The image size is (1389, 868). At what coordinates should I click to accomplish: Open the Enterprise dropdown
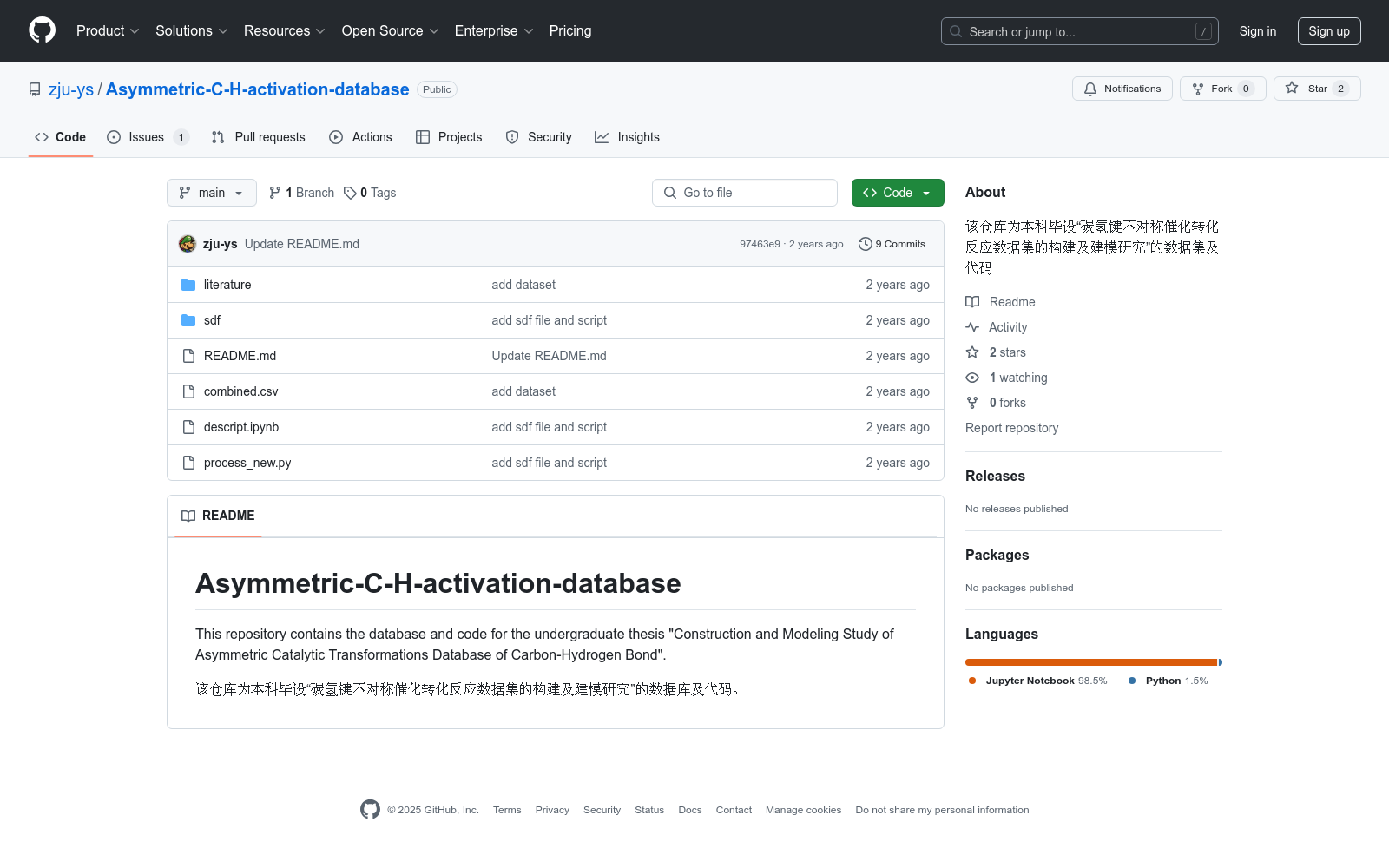coord(494,31)
